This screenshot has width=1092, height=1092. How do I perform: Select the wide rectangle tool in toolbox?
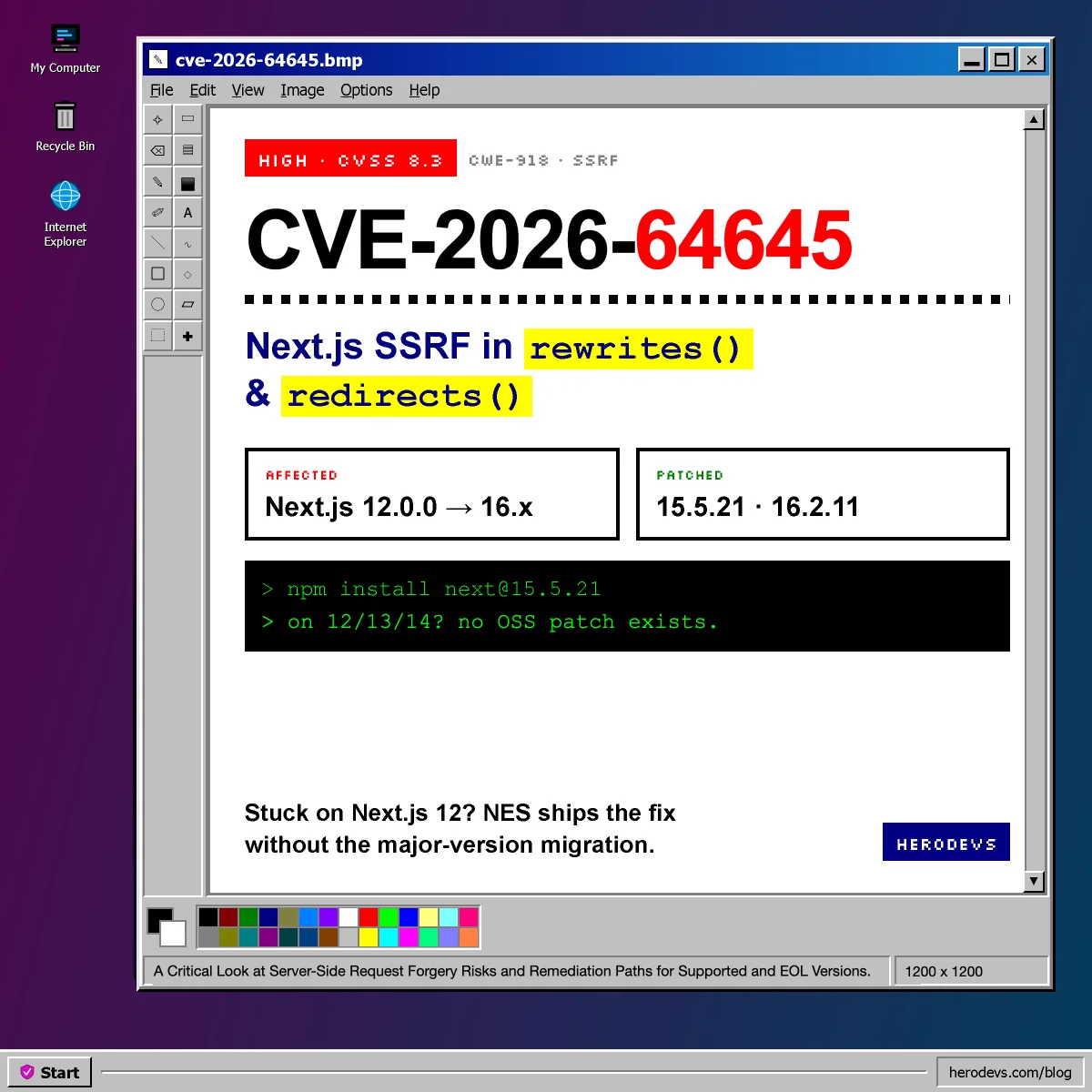click(x=187, y=119)
